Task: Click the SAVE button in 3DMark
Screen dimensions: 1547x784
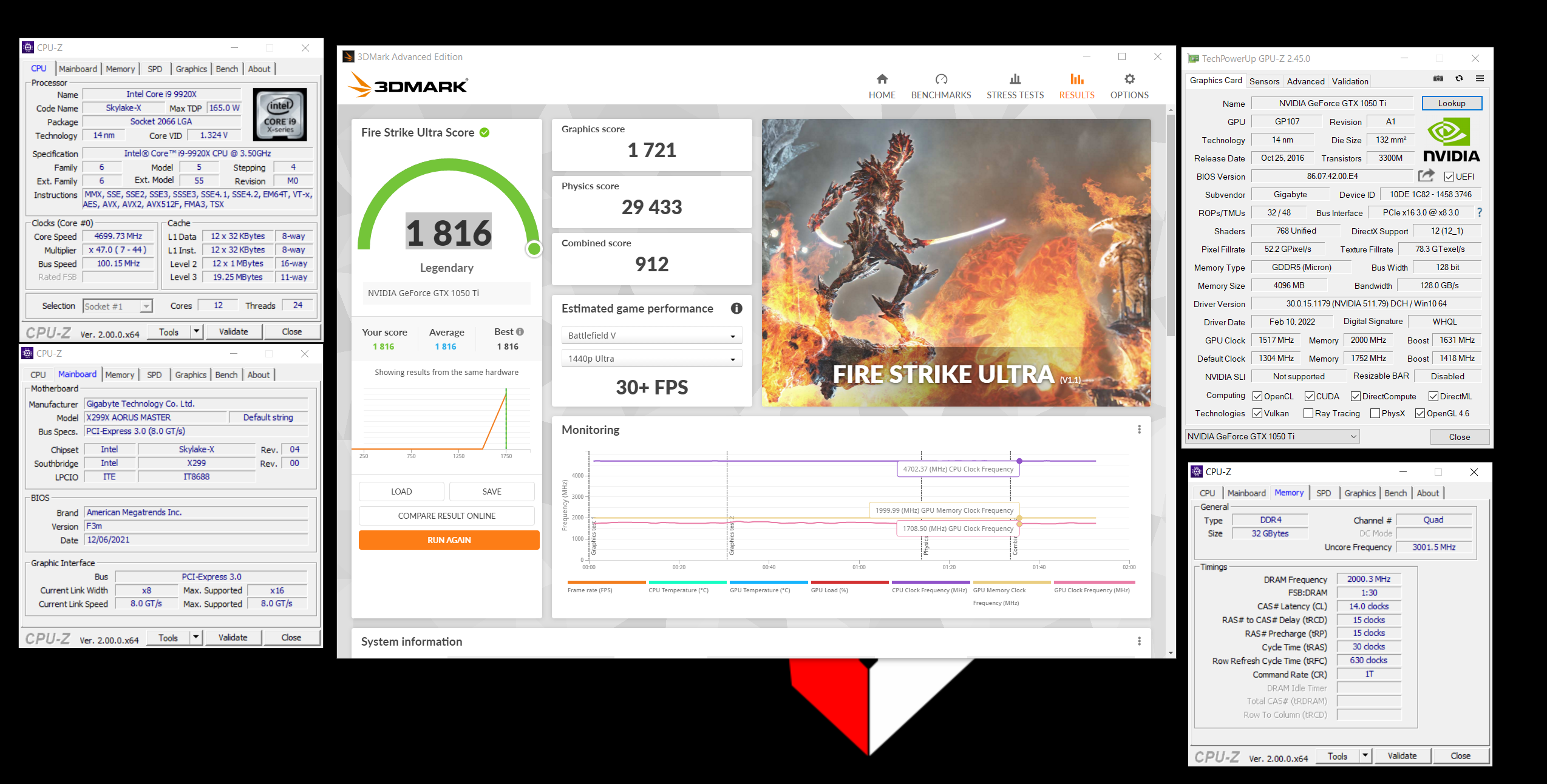Action: [x=492, y=492]
